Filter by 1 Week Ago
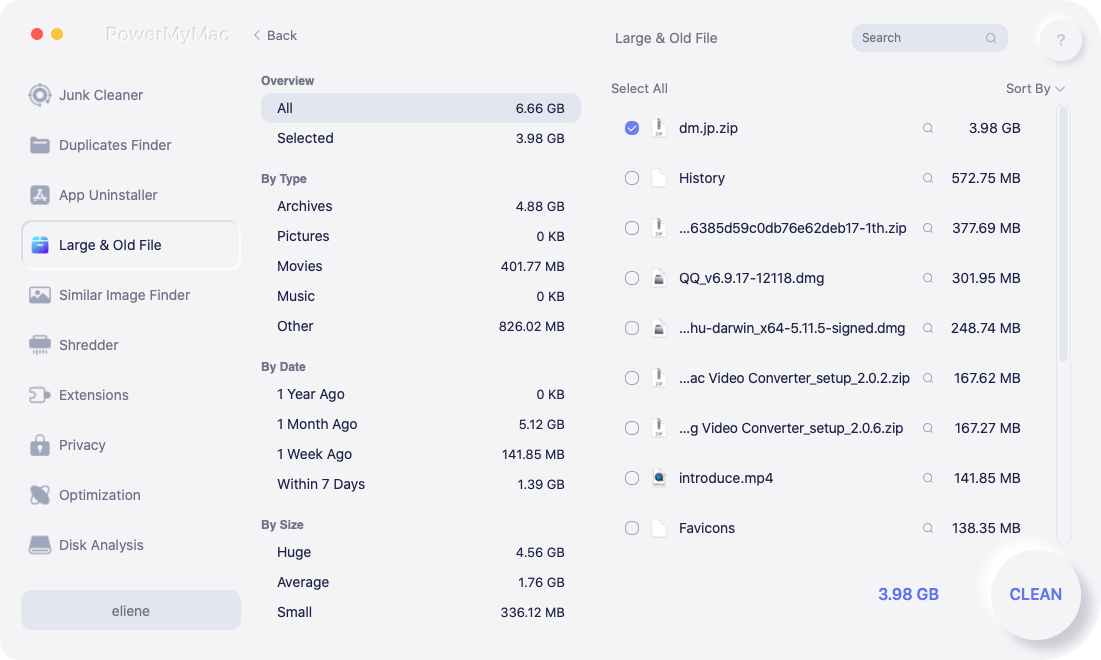The width and height of the screenshot is (1101, 660). [421, 454]
